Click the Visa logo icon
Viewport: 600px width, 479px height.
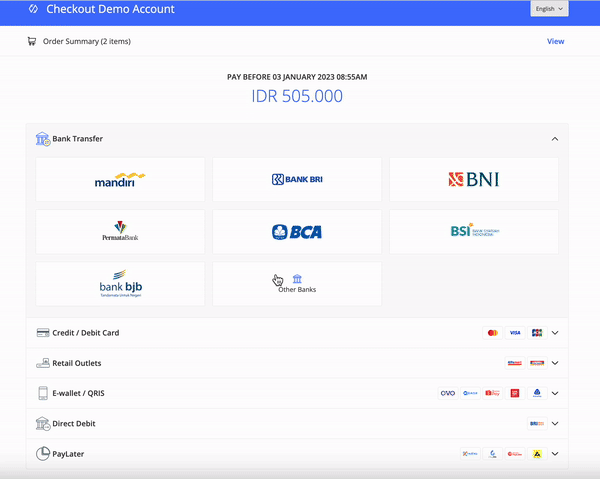515,333
